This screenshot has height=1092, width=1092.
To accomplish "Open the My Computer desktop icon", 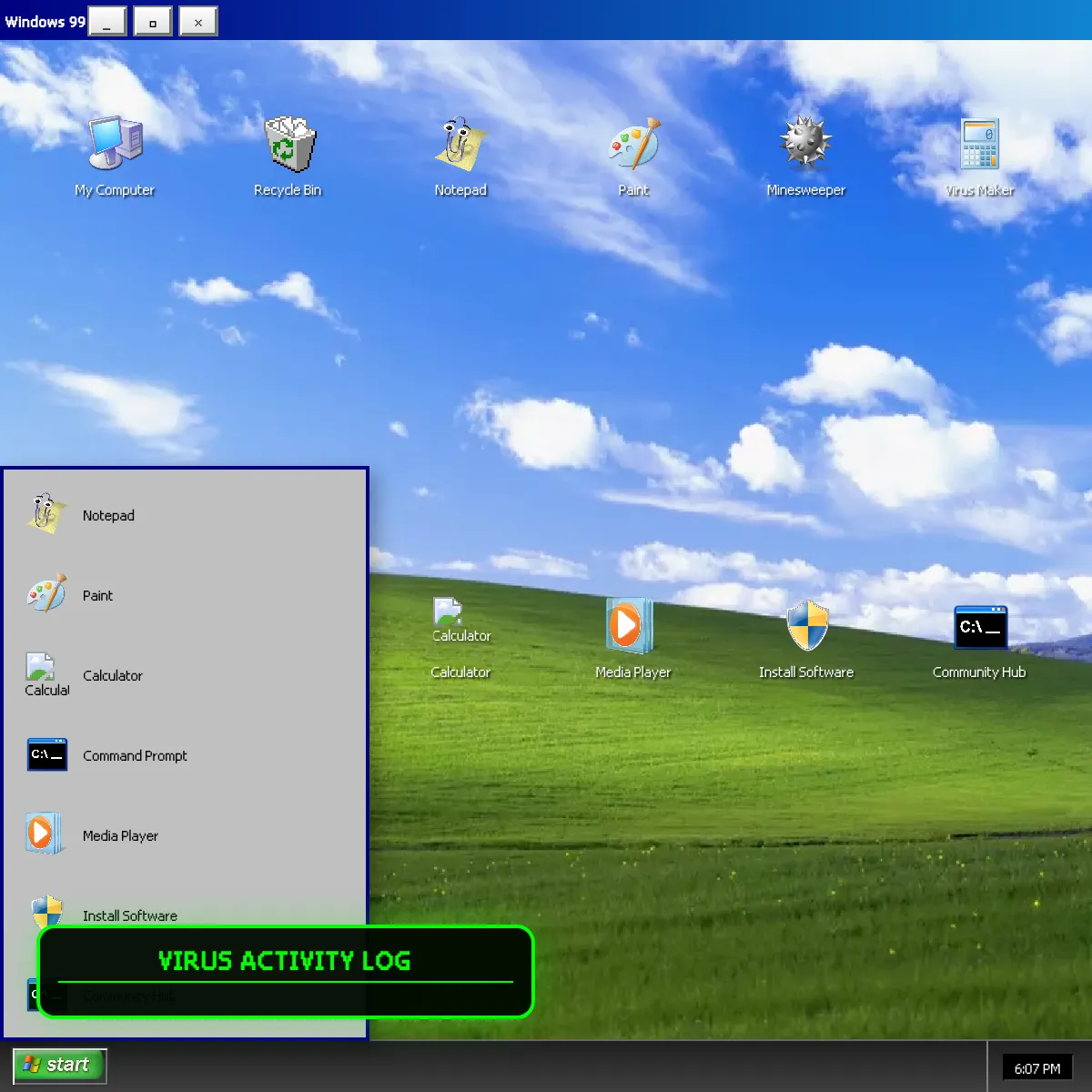I will point(115,157).
